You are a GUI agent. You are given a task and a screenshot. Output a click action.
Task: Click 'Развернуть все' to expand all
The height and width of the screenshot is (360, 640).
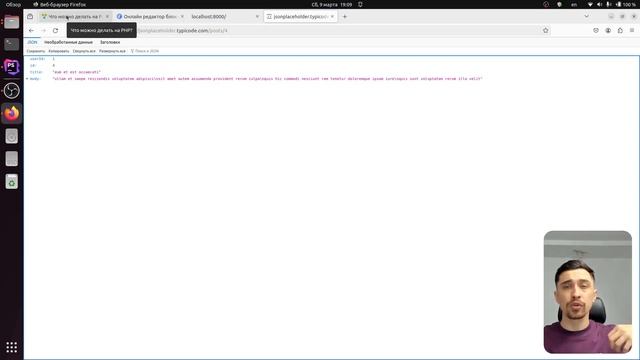pyautogui.click(x=112, y=51)
